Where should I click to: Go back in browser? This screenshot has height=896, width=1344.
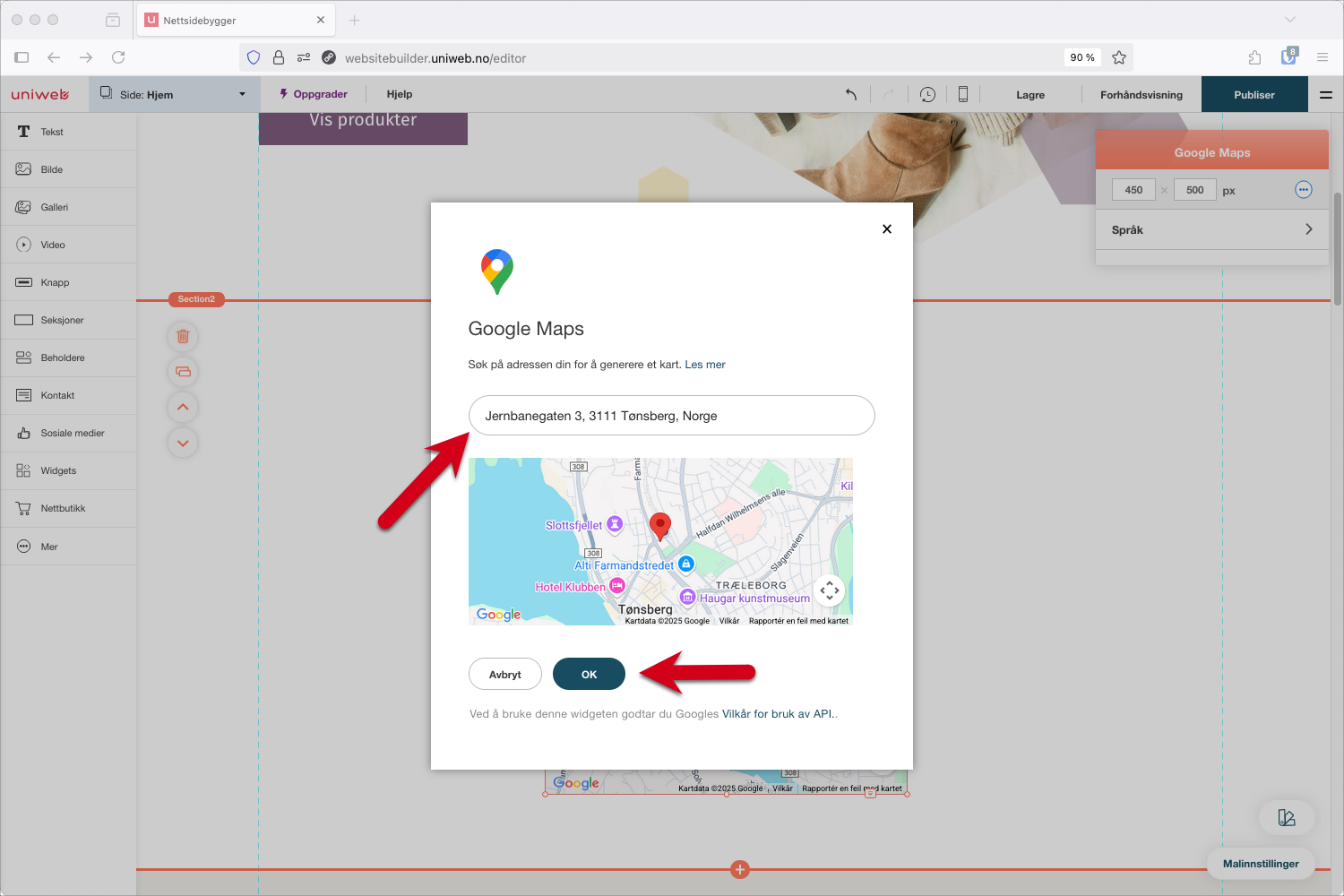point(54,57)
